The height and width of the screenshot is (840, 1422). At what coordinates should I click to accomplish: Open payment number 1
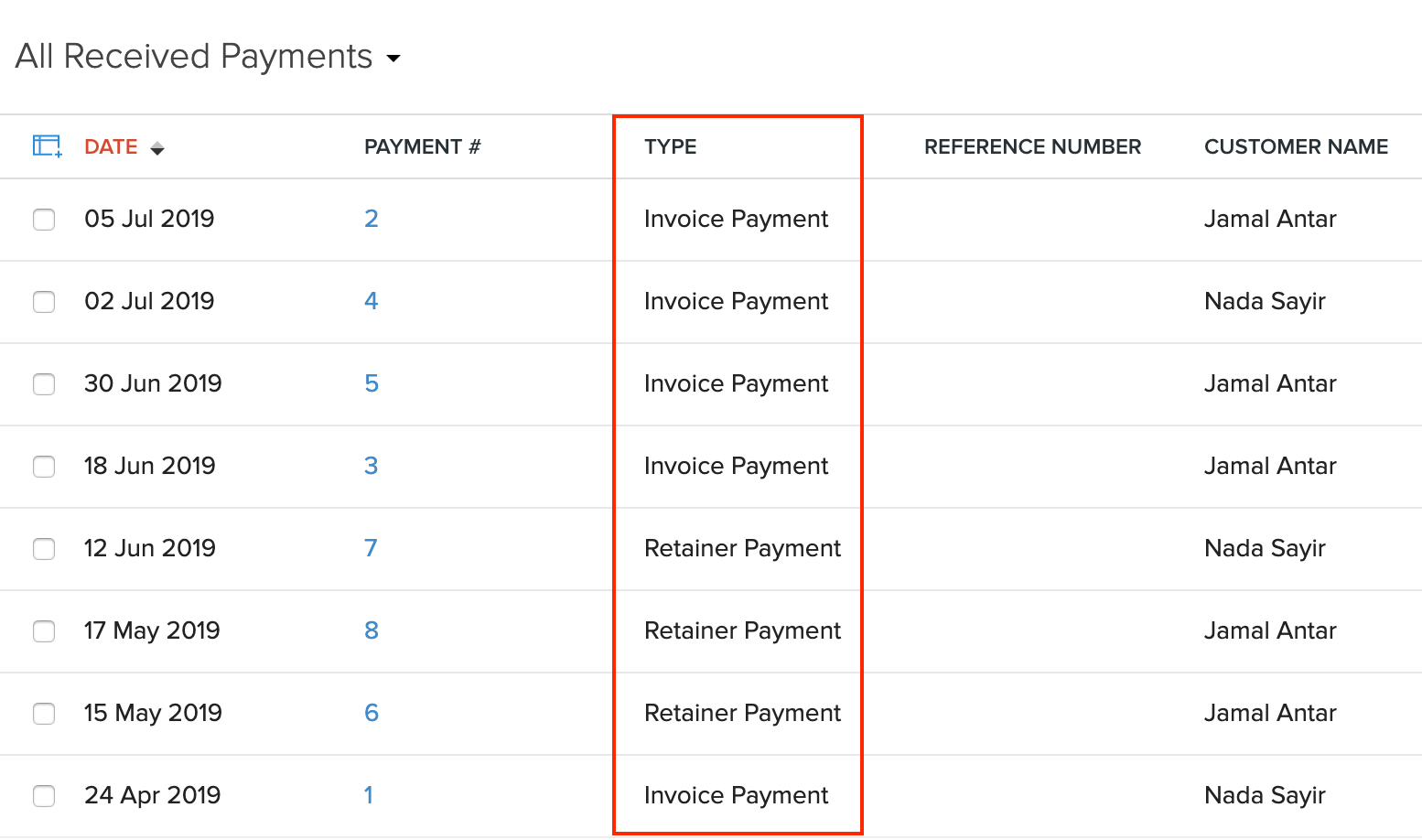[369, 795]
